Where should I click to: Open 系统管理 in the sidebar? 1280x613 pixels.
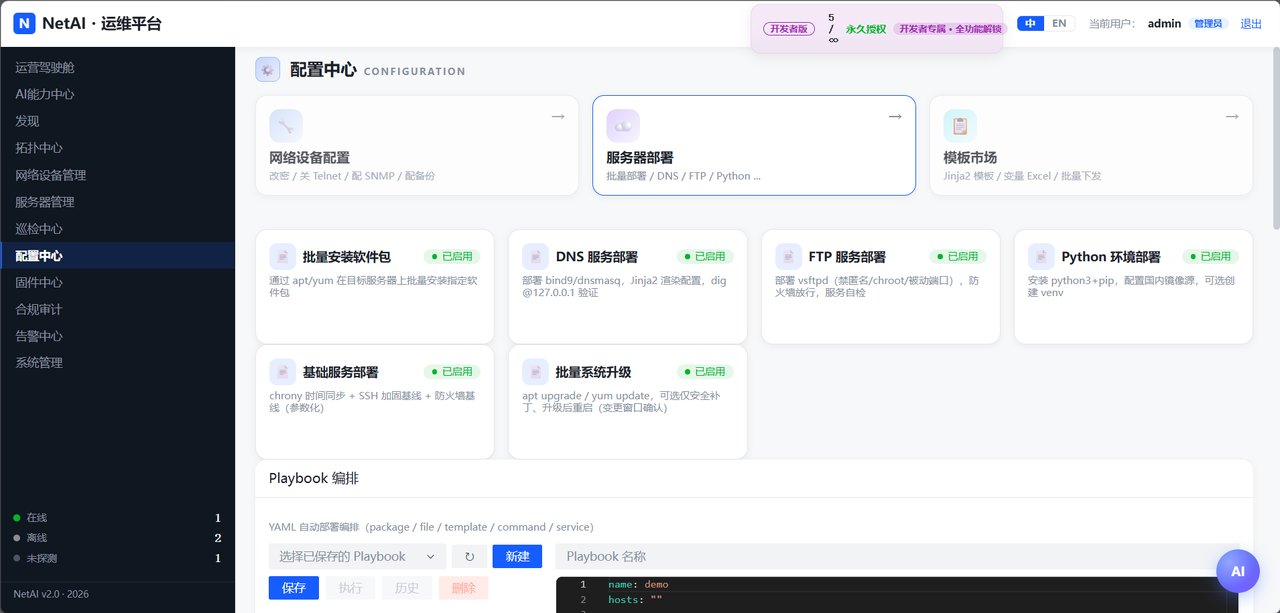click(x=117, y=363)
